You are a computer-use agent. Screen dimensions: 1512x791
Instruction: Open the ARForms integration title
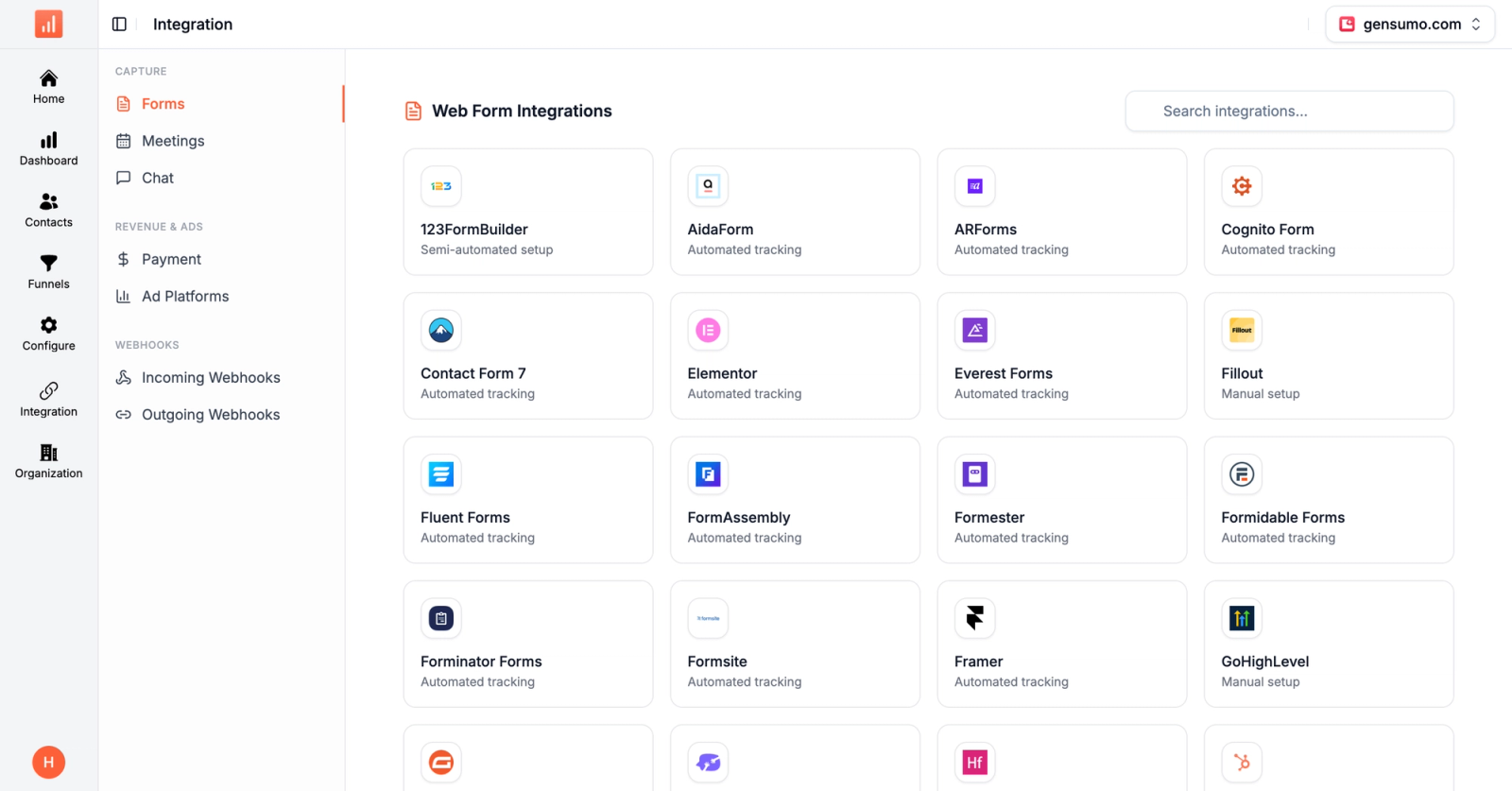pyautogui.click(x=986, y=230)
